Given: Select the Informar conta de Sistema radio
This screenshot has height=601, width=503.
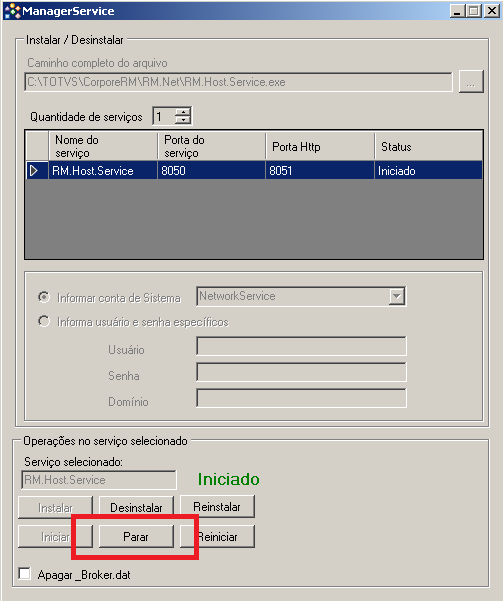Looking at the screenshot, I should click(x=44, y=297).
